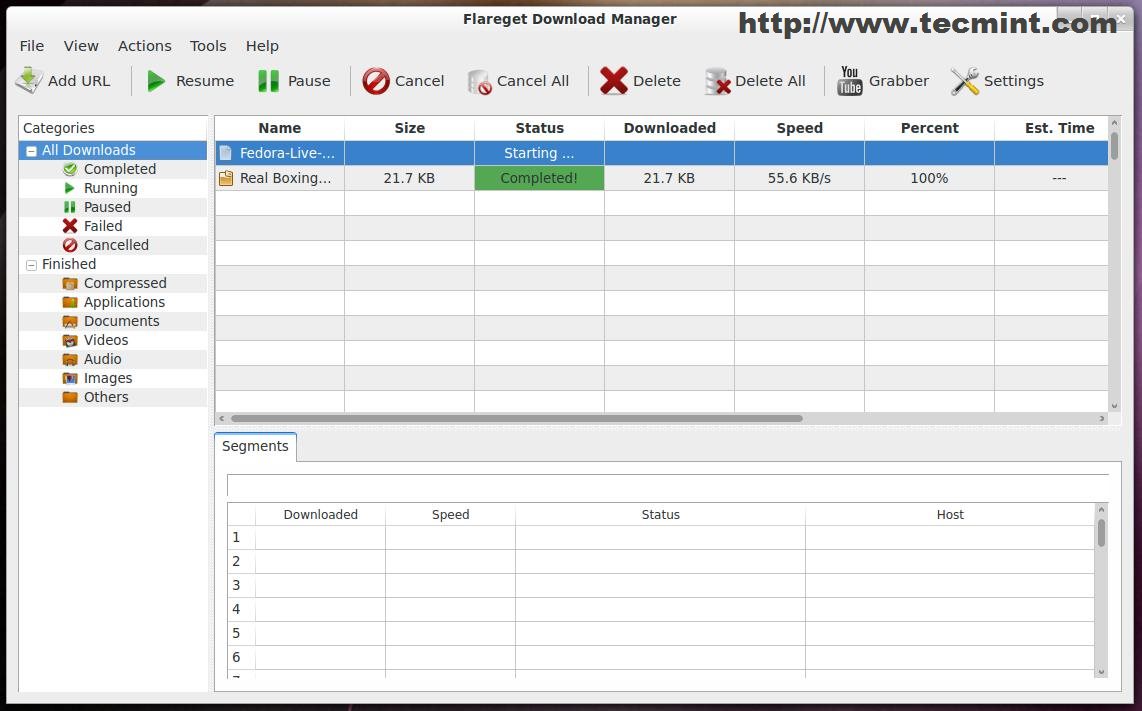Click the green Pause bars icon
The image size is (1142, 711).
pos(268,81)
